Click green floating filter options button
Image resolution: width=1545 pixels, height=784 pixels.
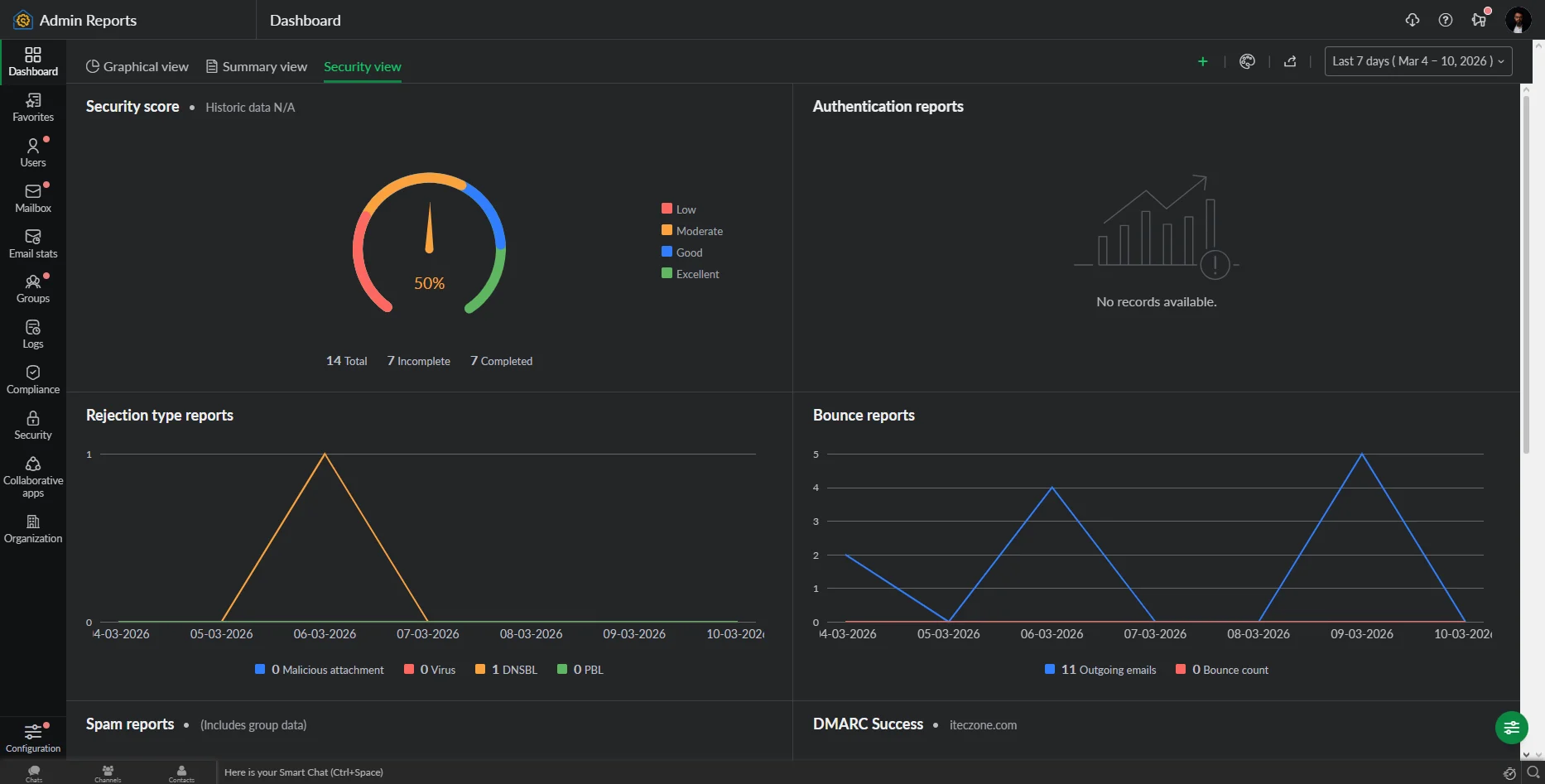[1511, 728]
